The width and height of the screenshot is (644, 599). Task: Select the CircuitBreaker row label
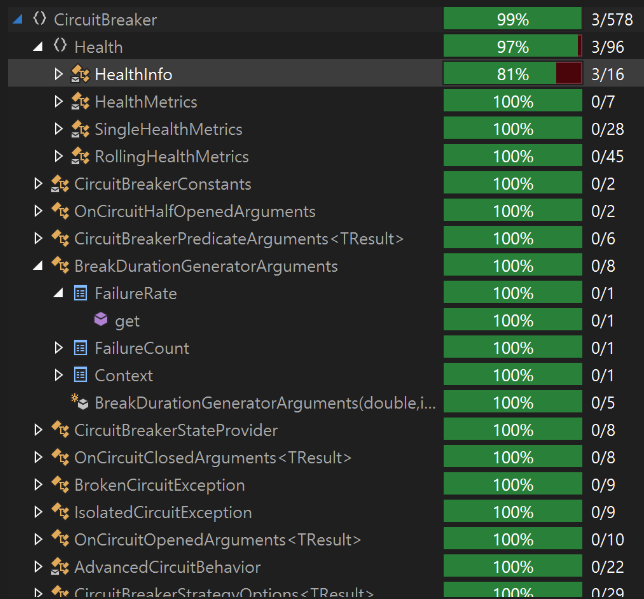point(105,20)
